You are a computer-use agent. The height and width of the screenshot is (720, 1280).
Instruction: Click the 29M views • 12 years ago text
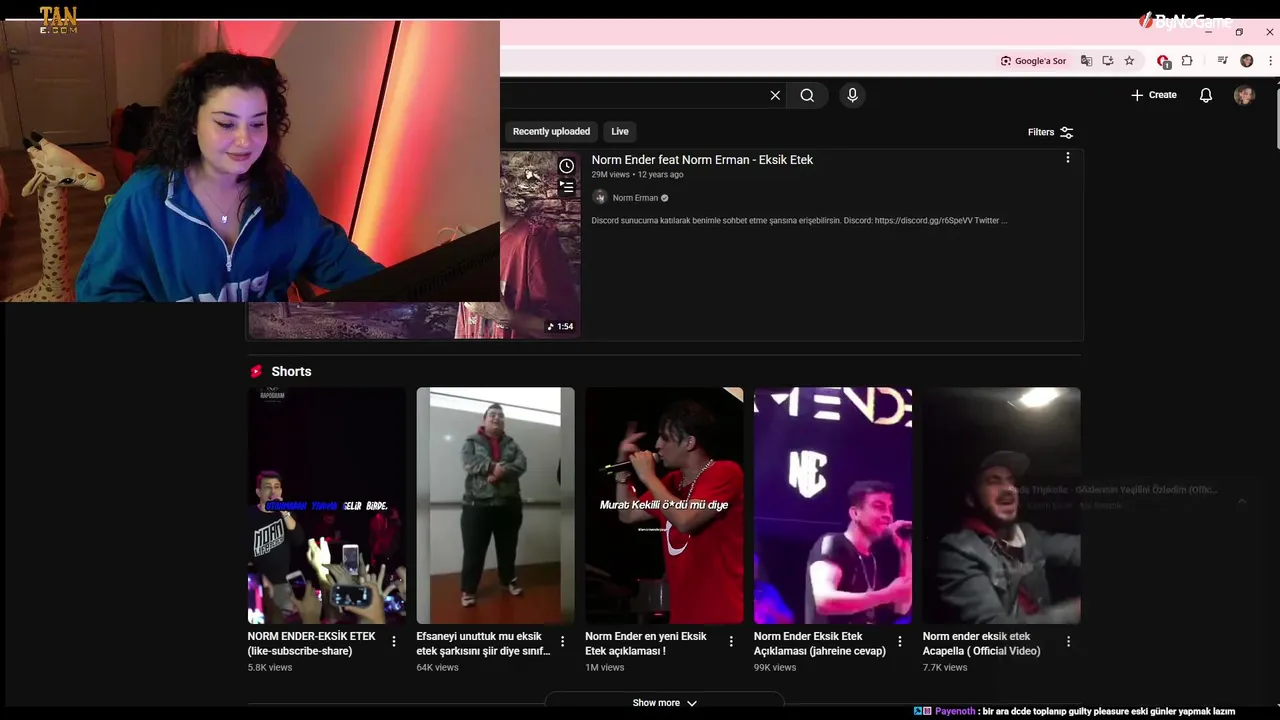[x=637, y=174]
